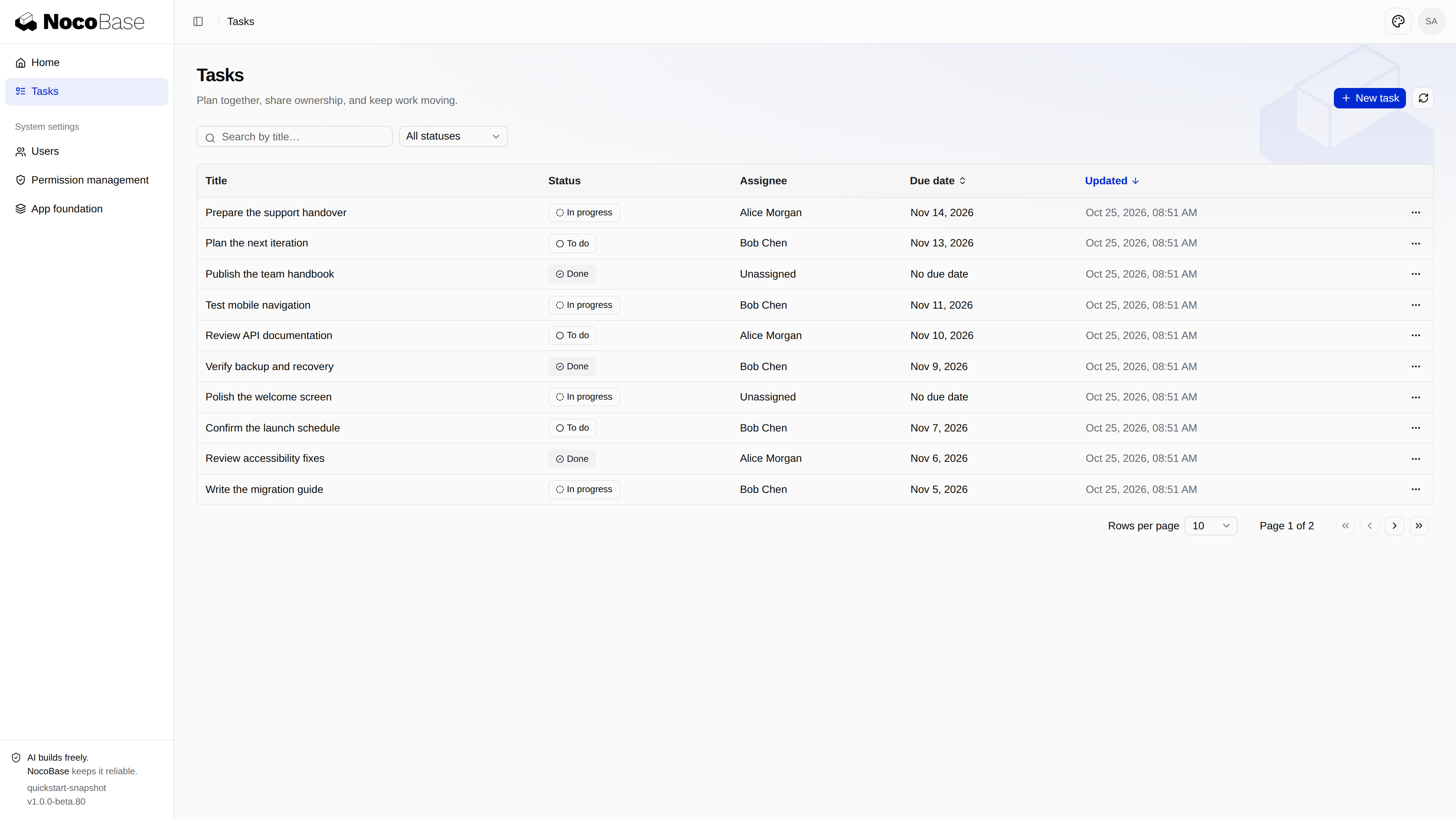Open row actions for Test mobile navigation
Screen dimensions: 1456x819
click(x=1415, y=305)
